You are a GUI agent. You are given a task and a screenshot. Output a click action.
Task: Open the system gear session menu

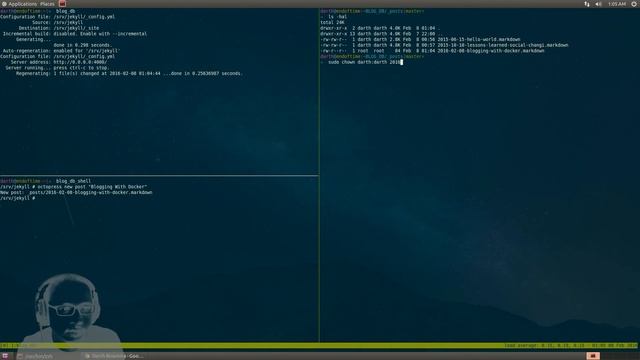tap(634, 4)
